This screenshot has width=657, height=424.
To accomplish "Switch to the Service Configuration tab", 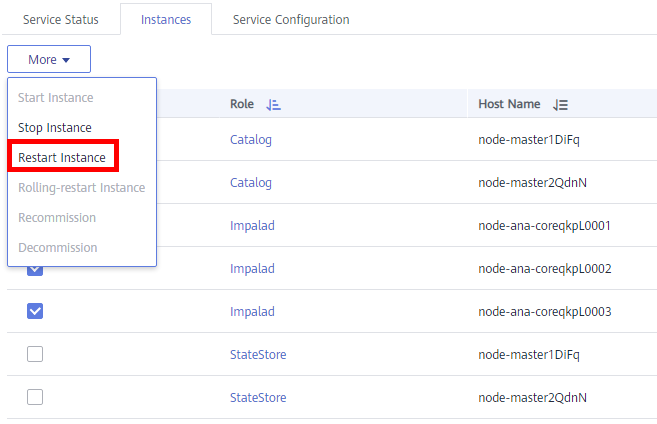I will tap(291, 20).
